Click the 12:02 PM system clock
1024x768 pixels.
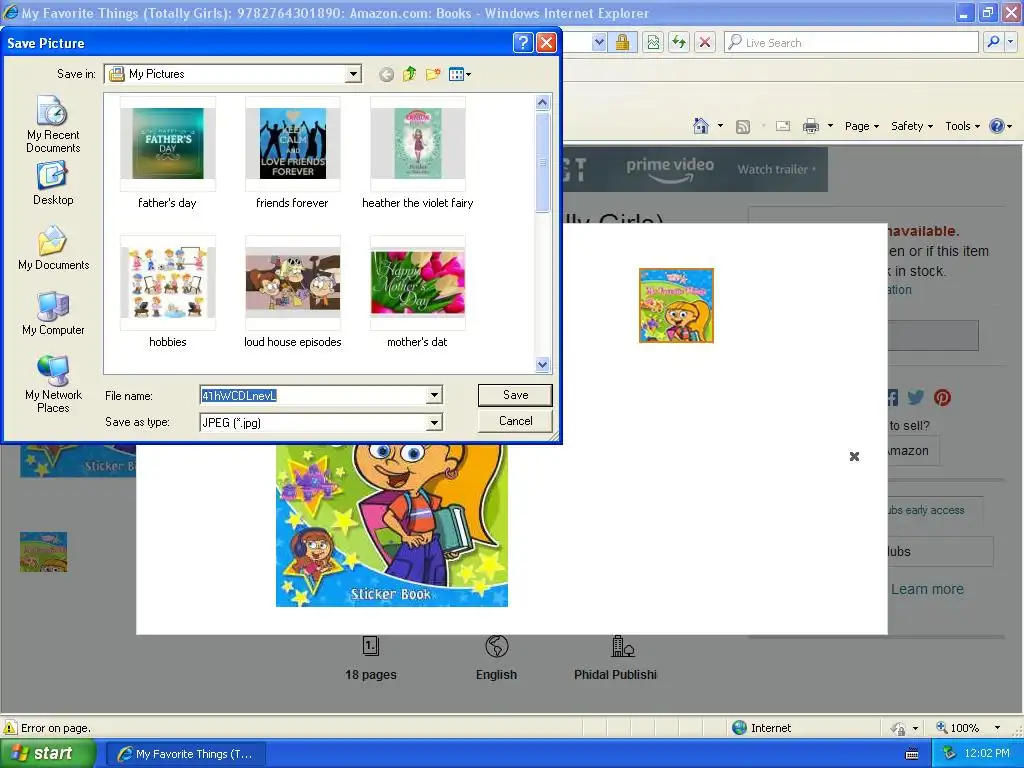pos(987,754)
